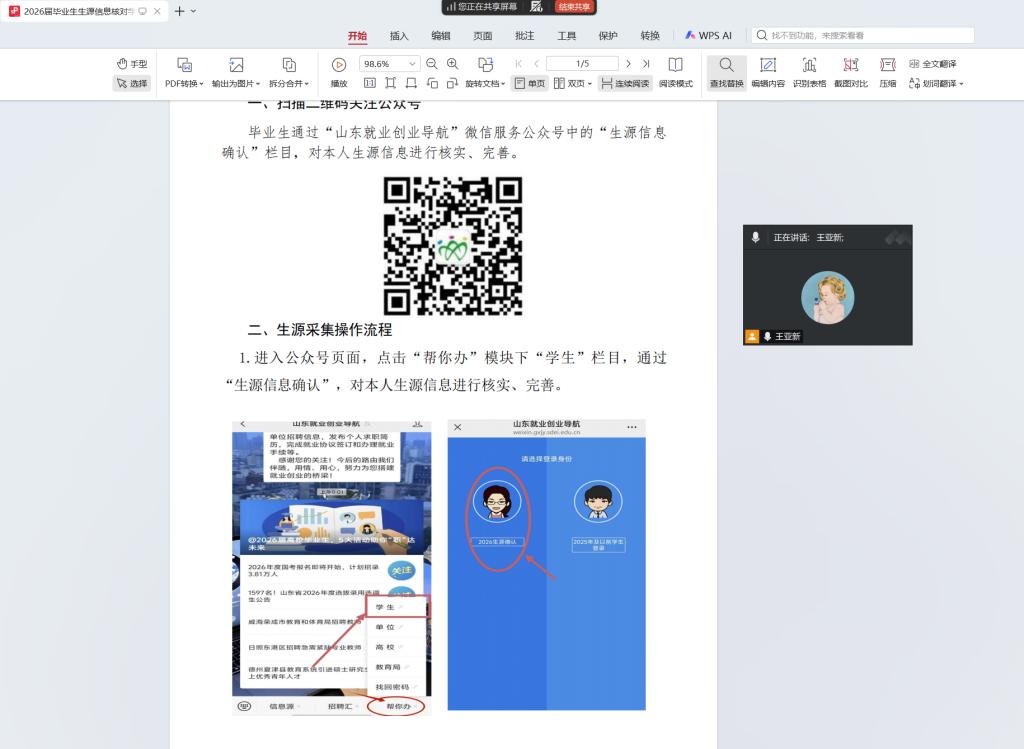Switch to the 插入 ribbon tab
The height and width of the screenshot is (749, 1024).
399,35
